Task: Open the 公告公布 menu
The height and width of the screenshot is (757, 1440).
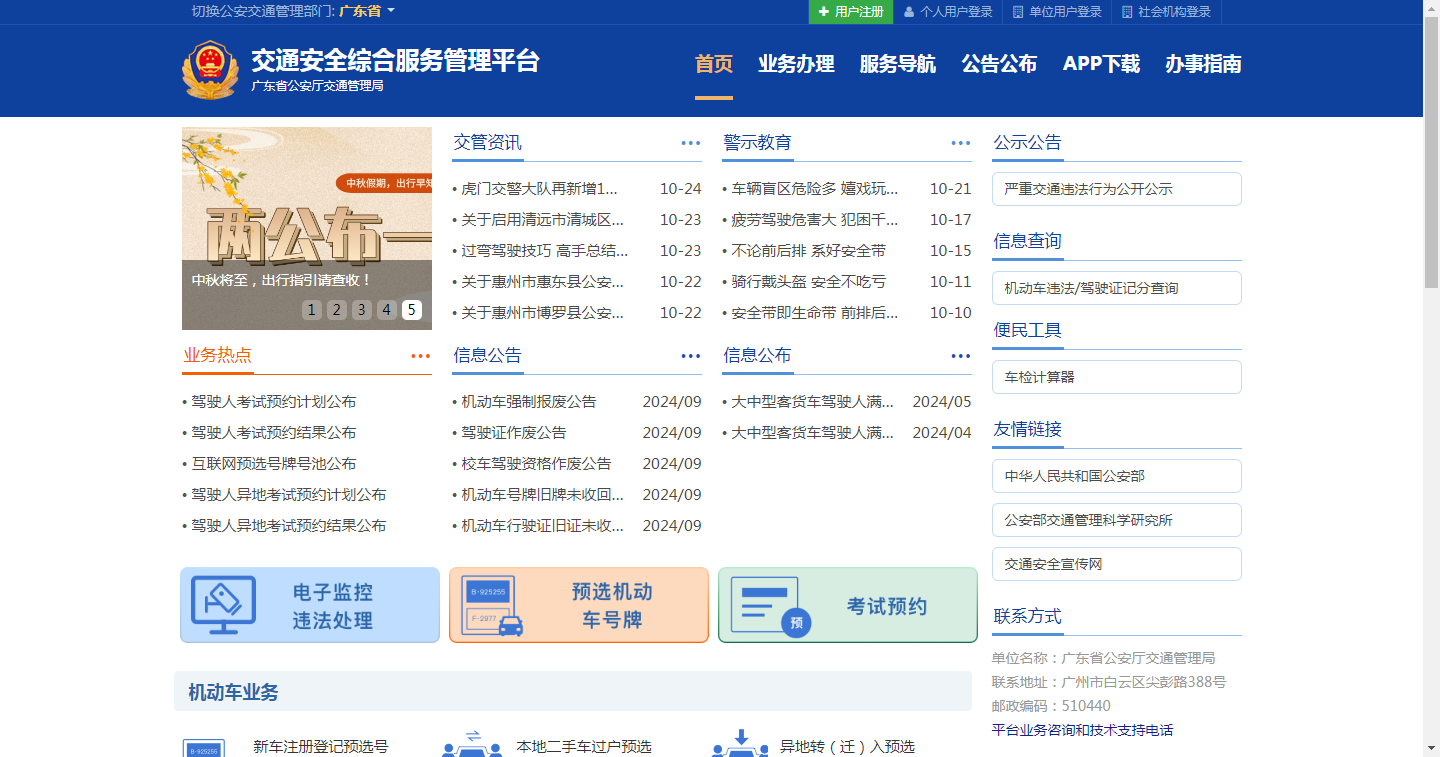Action: 999,64
